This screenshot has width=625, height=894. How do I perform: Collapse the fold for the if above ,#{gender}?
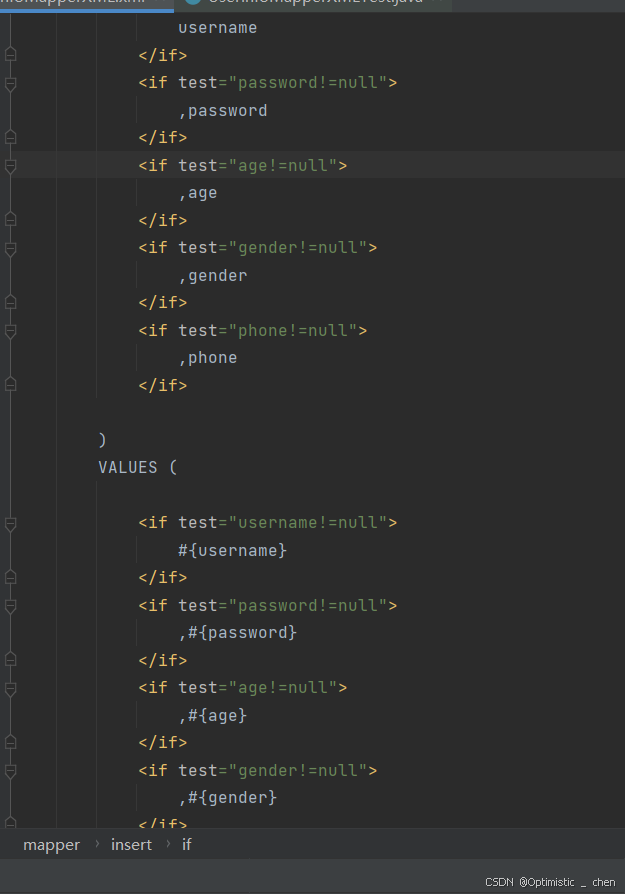coord(10,771)
